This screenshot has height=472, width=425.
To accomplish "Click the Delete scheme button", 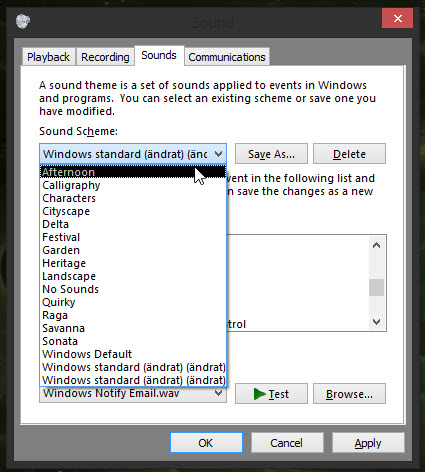I will point(349,154).
